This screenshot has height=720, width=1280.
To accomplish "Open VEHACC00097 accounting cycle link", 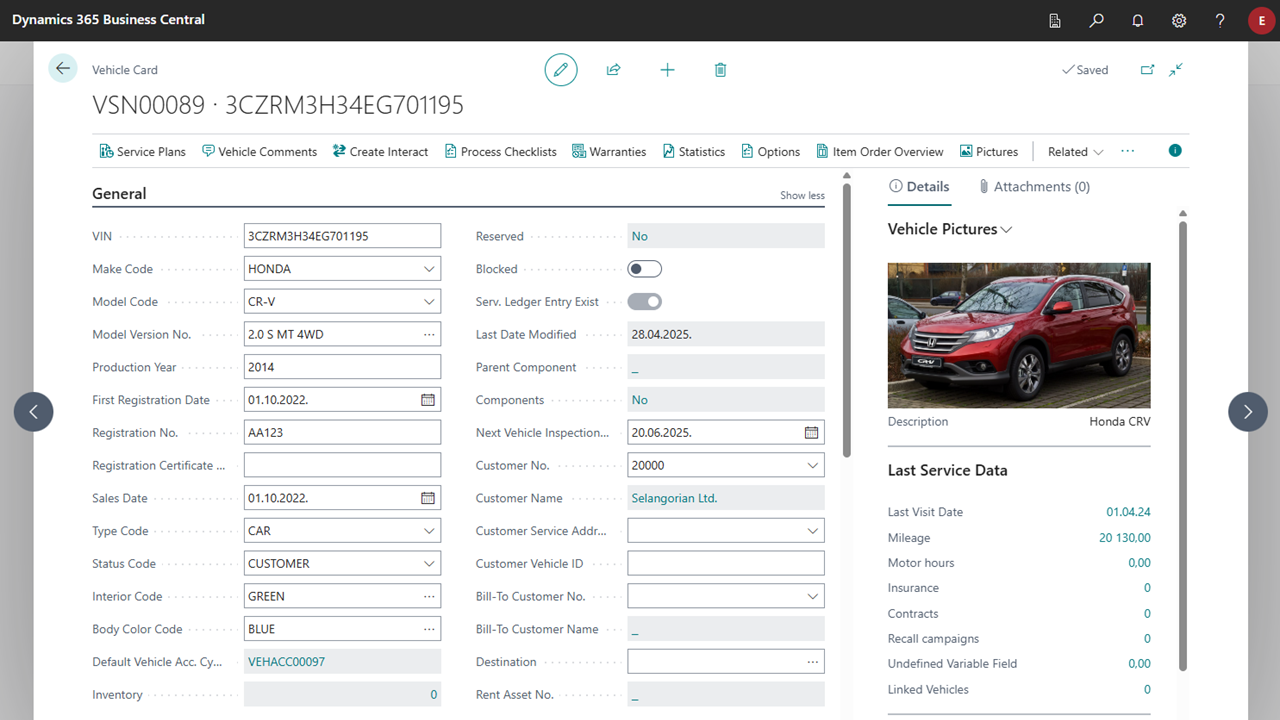I will [x=286, y=661].
